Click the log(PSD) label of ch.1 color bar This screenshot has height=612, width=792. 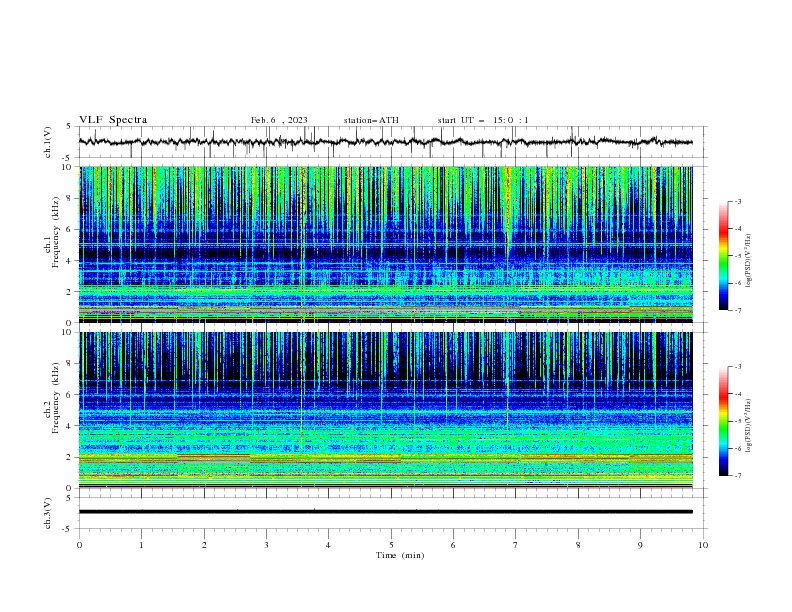749,261
